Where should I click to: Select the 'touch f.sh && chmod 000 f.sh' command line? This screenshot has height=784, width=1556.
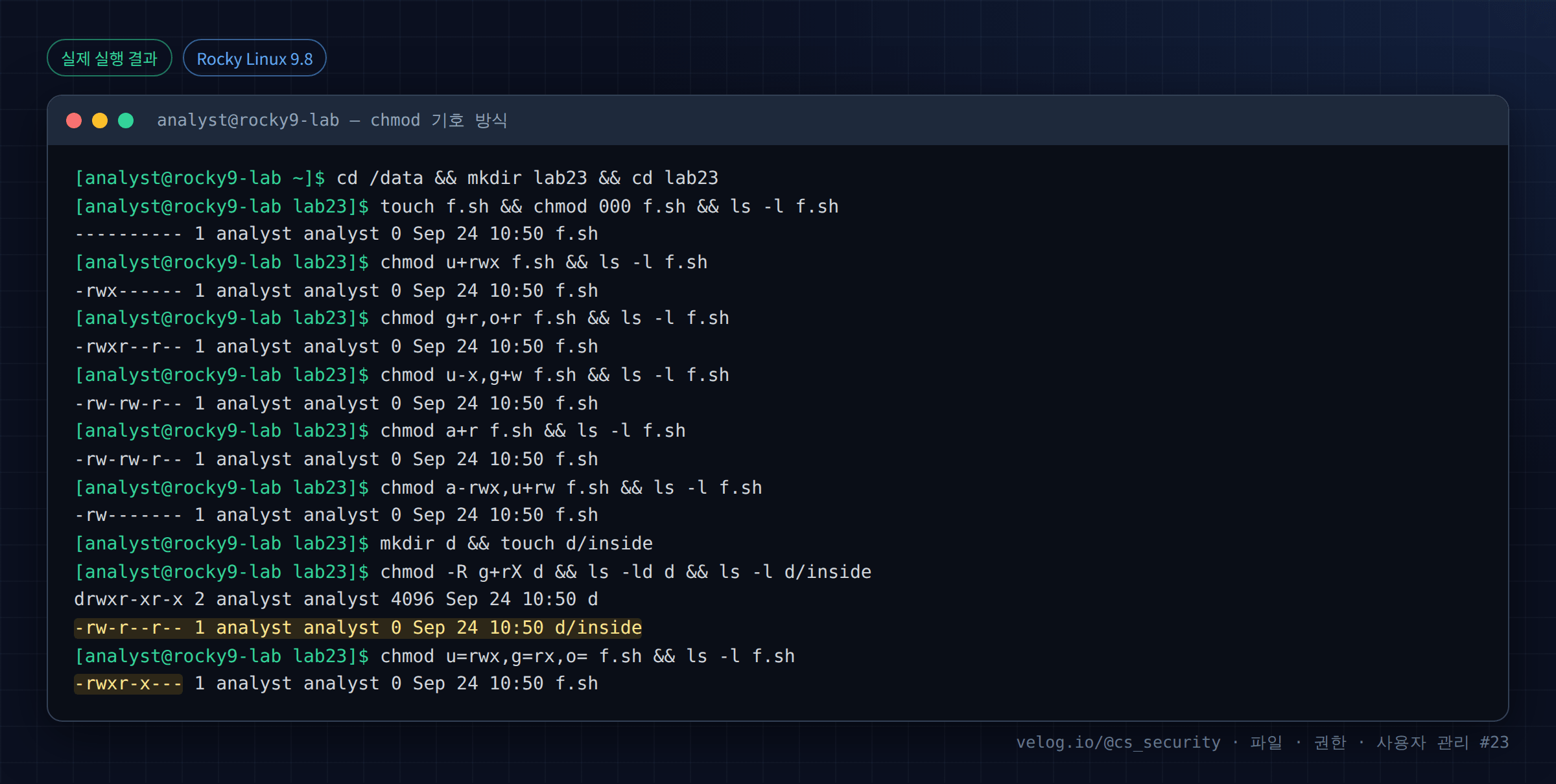click(x=456, y=206)
